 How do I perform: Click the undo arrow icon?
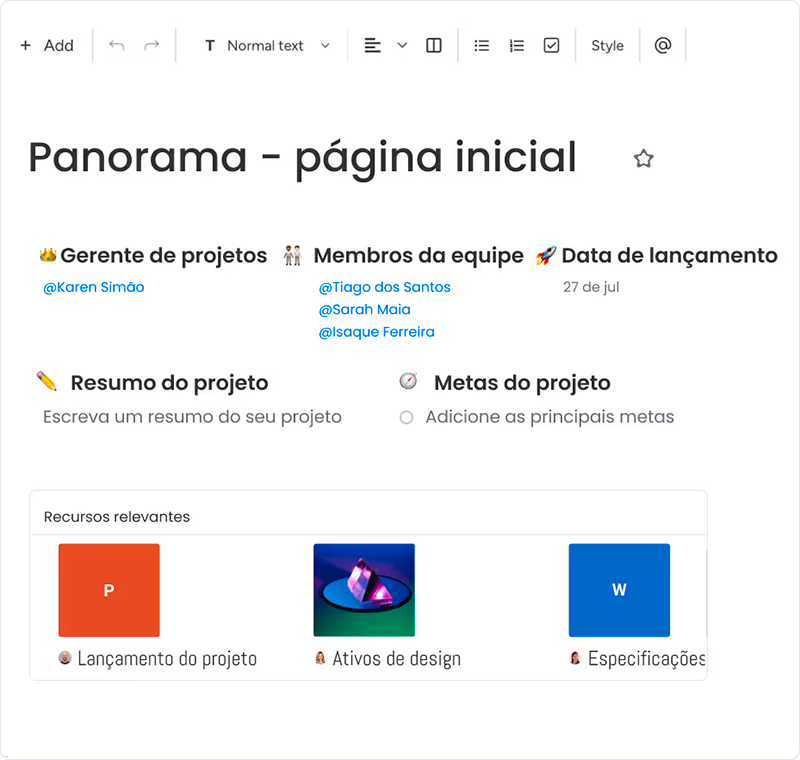(117, 46)
